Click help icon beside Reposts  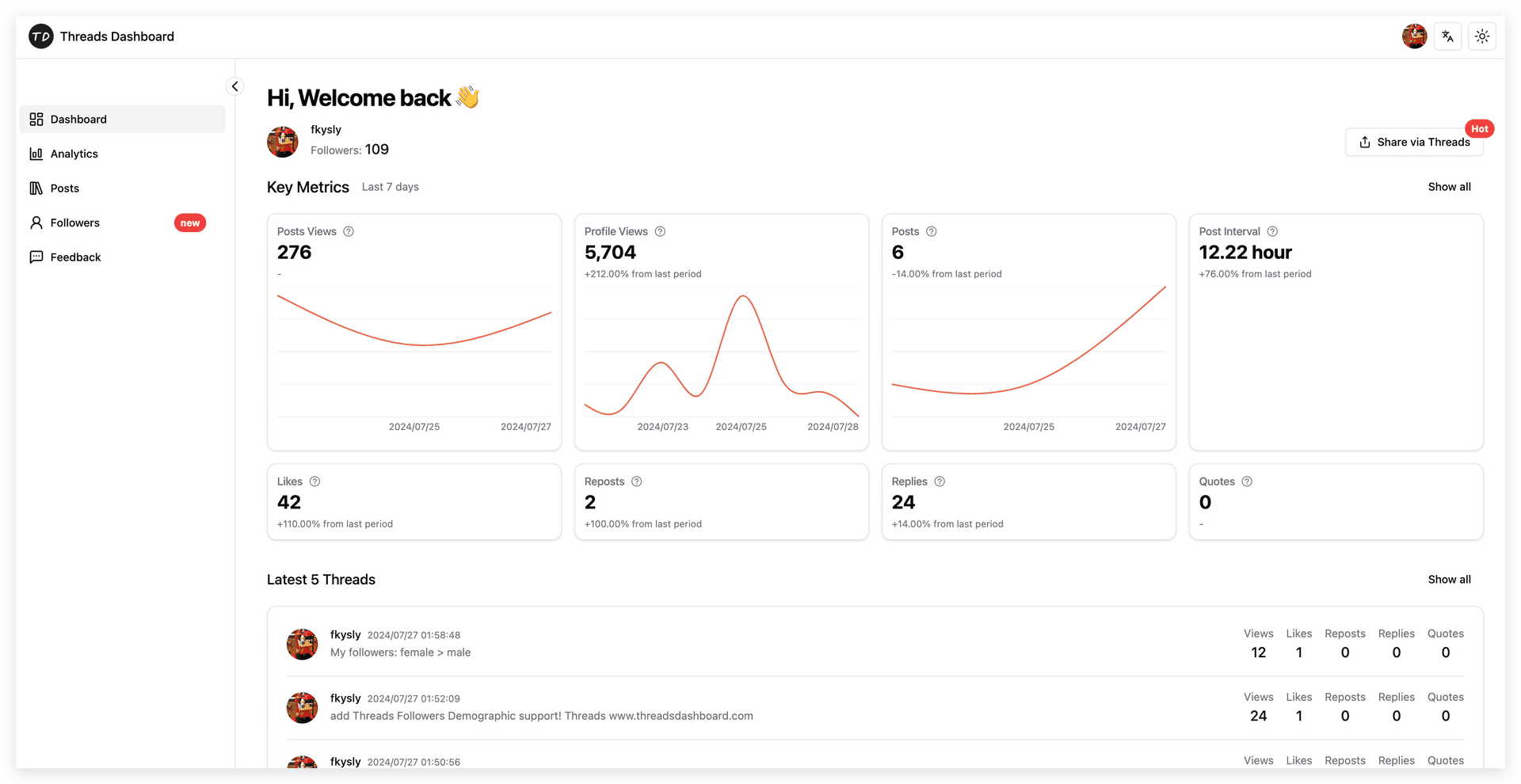tap(636, 481)
